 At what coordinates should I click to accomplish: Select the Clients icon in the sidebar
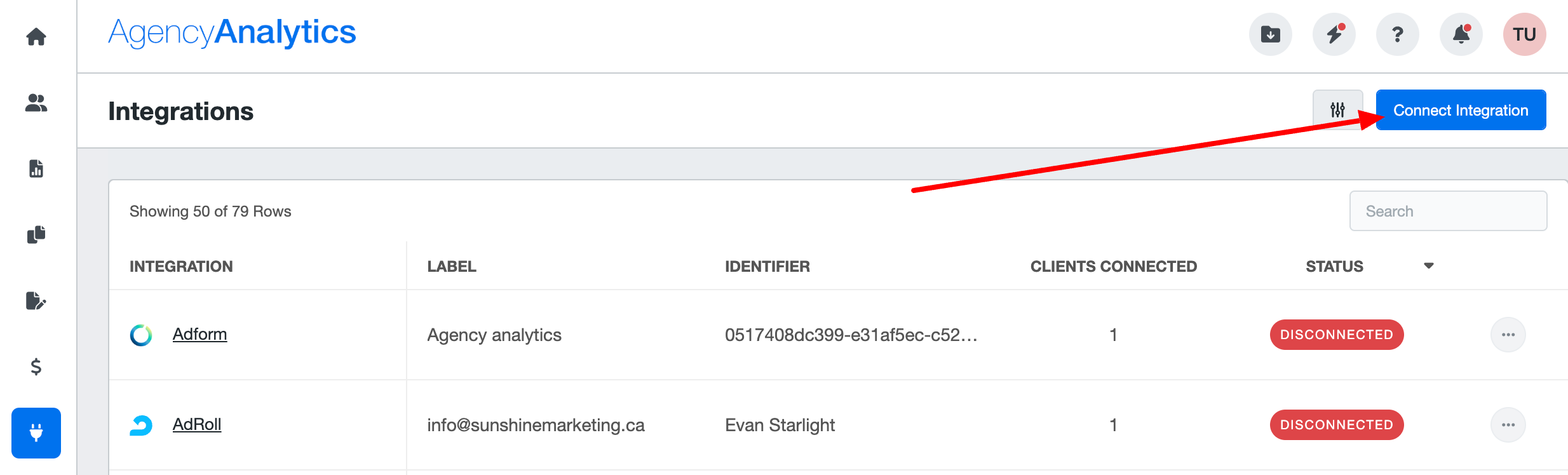35,104
